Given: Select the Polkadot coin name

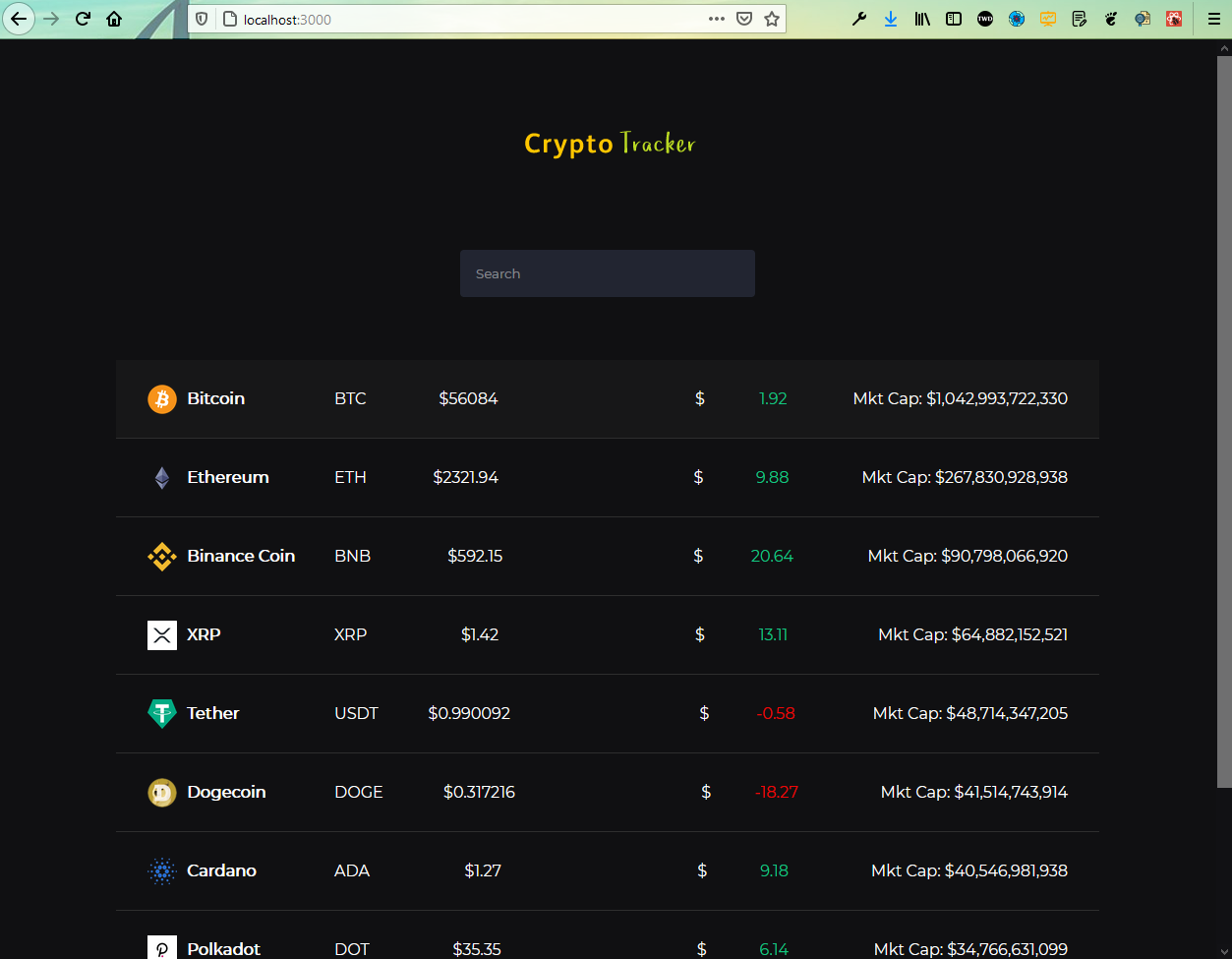Looking at the screenshot, I should (x=224, y=949).
